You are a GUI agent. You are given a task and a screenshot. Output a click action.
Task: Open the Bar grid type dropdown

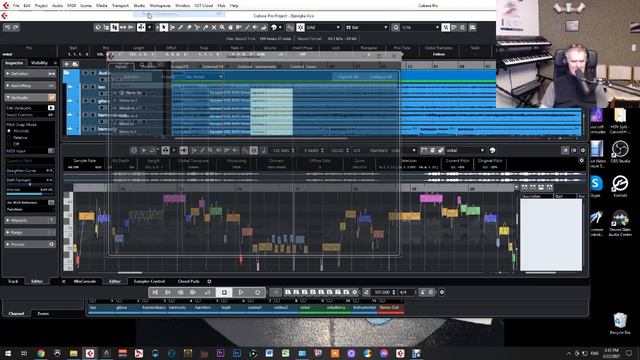point(367,27)
